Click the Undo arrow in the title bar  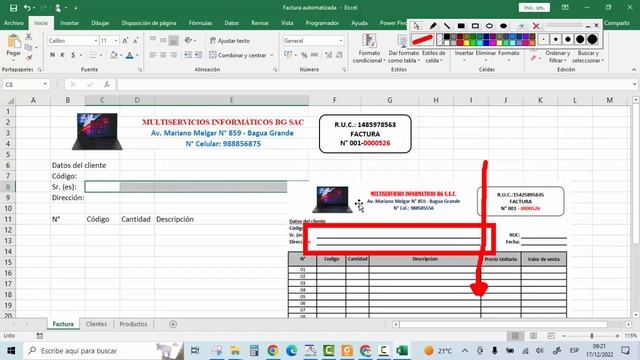click(x=27, y=8)
